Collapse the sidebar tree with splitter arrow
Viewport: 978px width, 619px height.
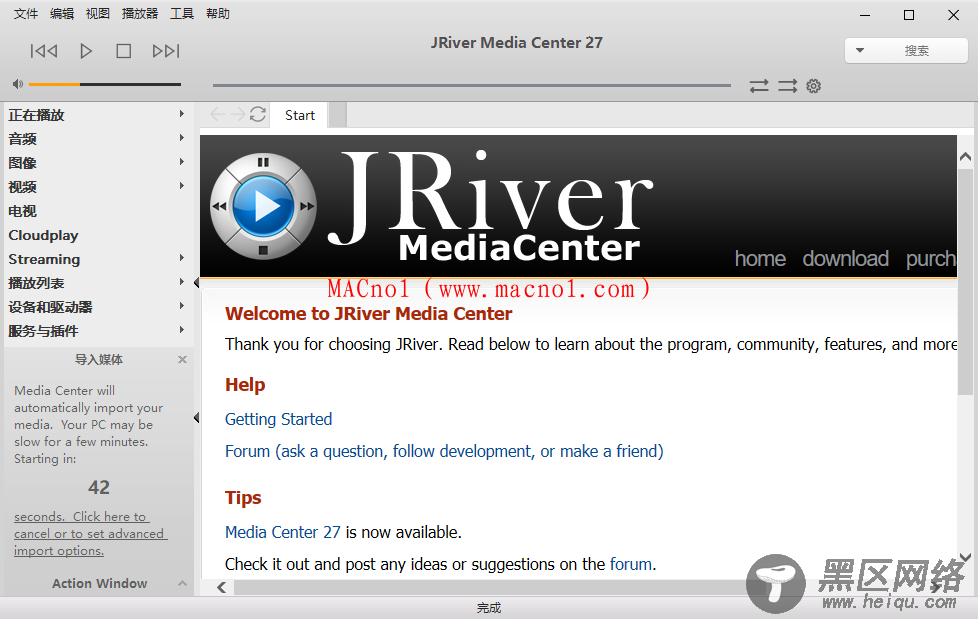pos(196,283)
